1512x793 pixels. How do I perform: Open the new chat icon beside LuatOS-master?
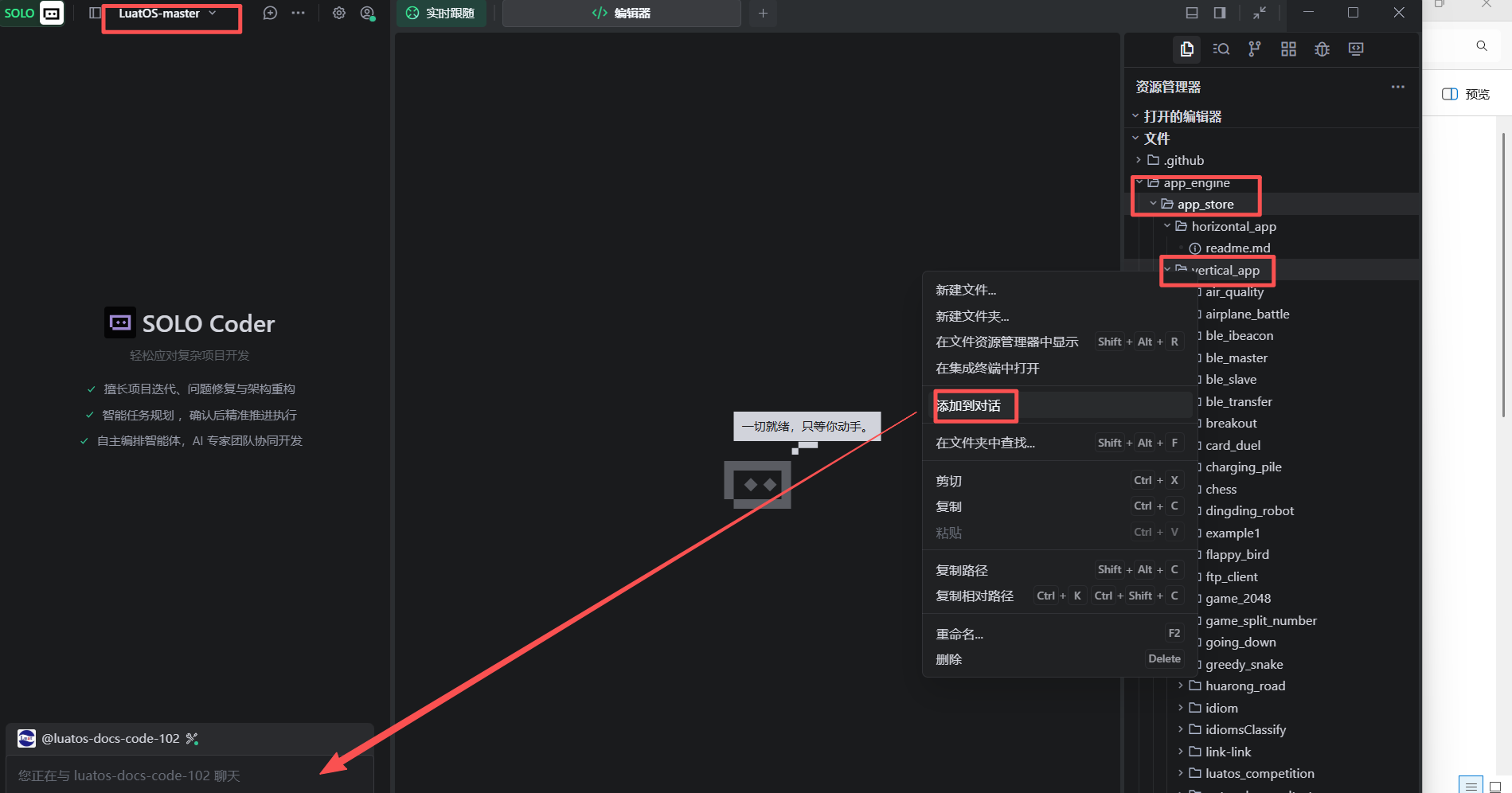tap(271, 13)
